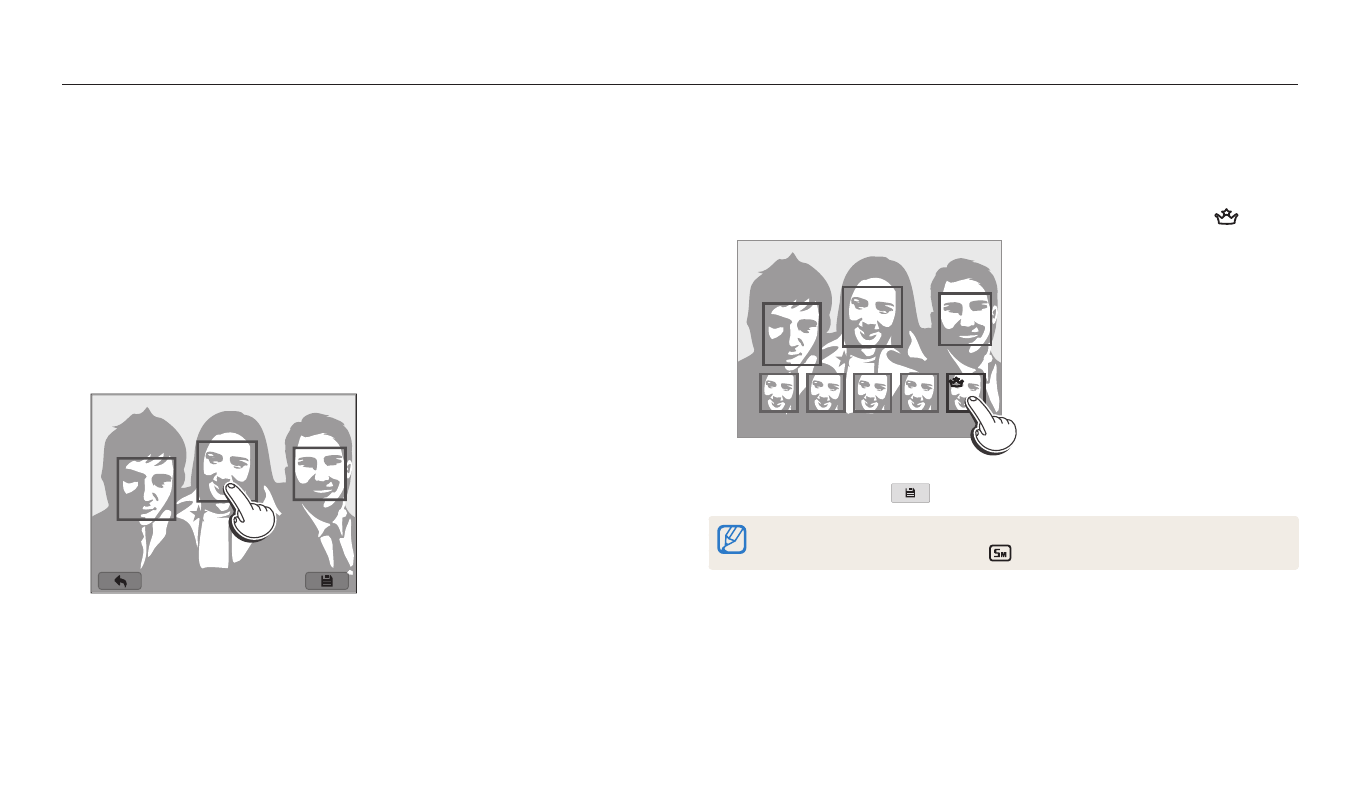
Task: Tap the back arrow button in left preview
Action: (120, 581)
